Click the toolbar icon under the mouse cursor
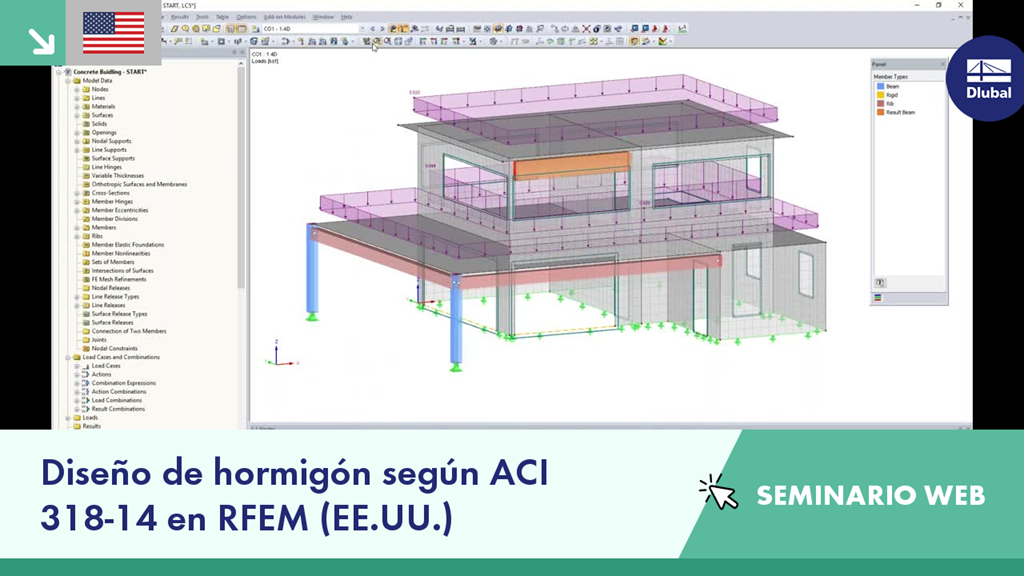 tap(377, 41)
